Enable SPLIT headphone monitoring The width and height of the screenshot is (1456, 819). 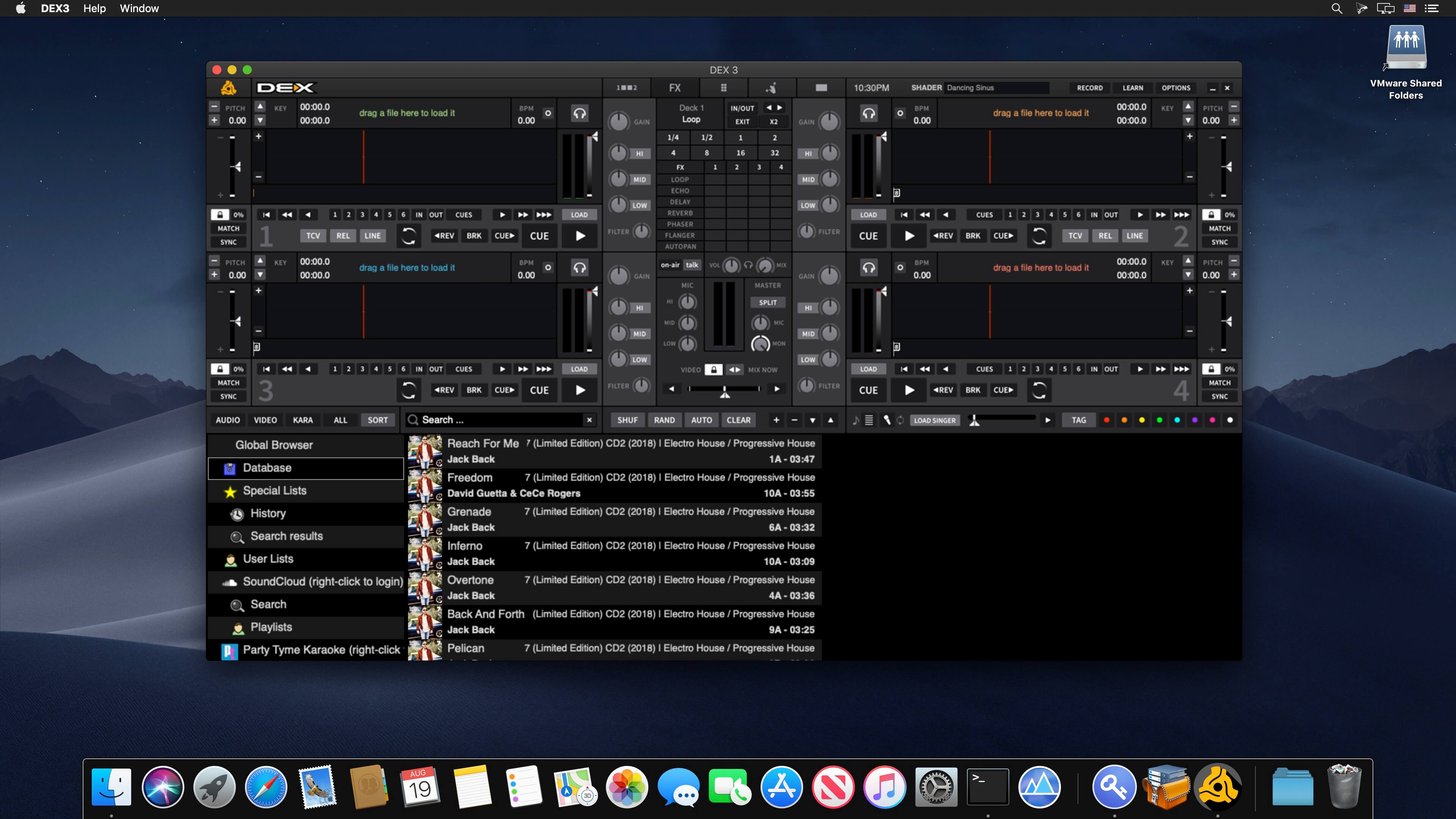(767, 303)
